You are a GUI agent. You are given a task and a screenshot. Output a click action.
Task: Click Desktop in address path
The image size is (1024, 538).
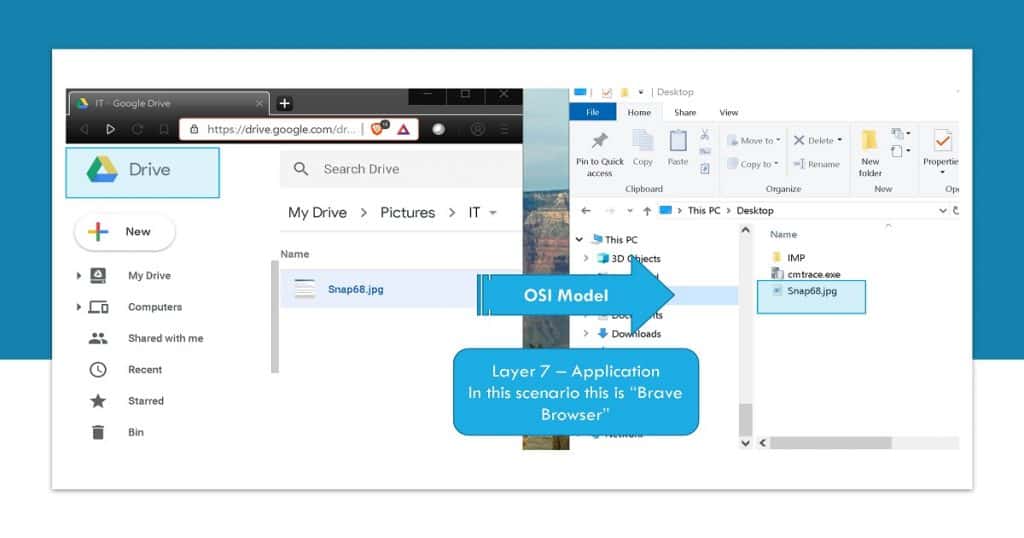pyautogui.click(x=755, y=210)
